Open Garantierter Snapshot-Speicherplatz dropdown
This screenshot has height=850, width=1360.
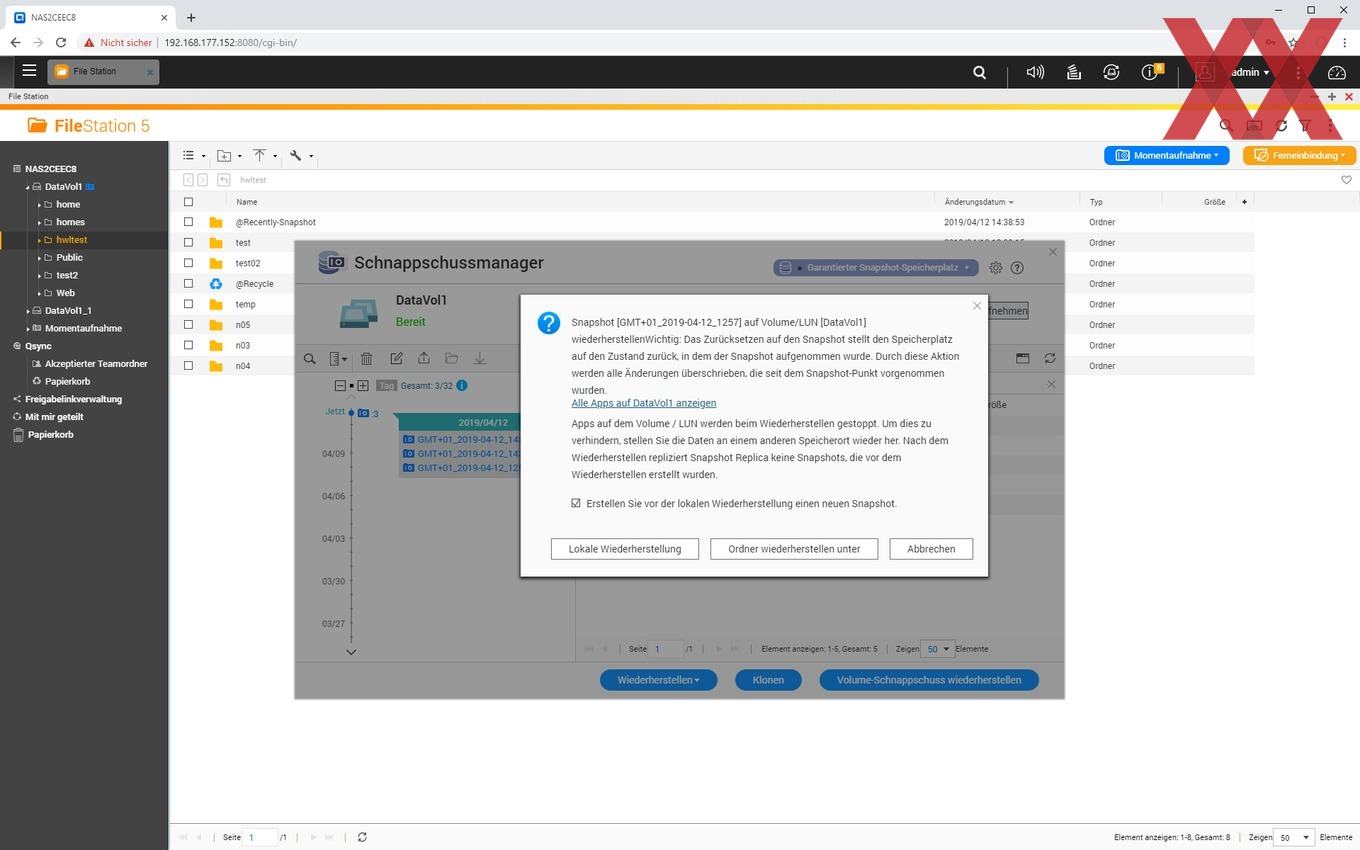876,268
